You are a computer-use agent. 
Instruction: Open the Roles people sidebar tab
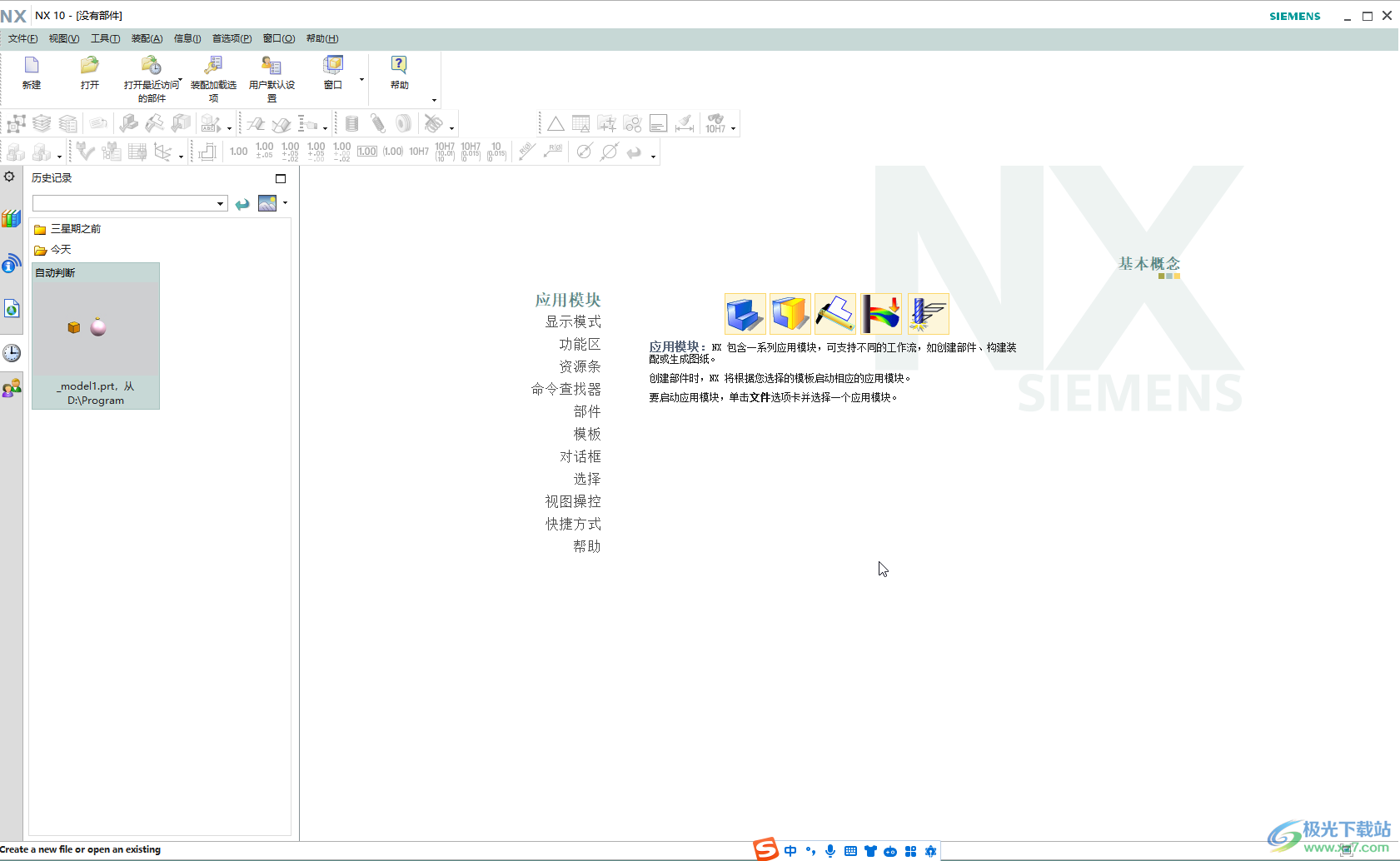point(12,388)
